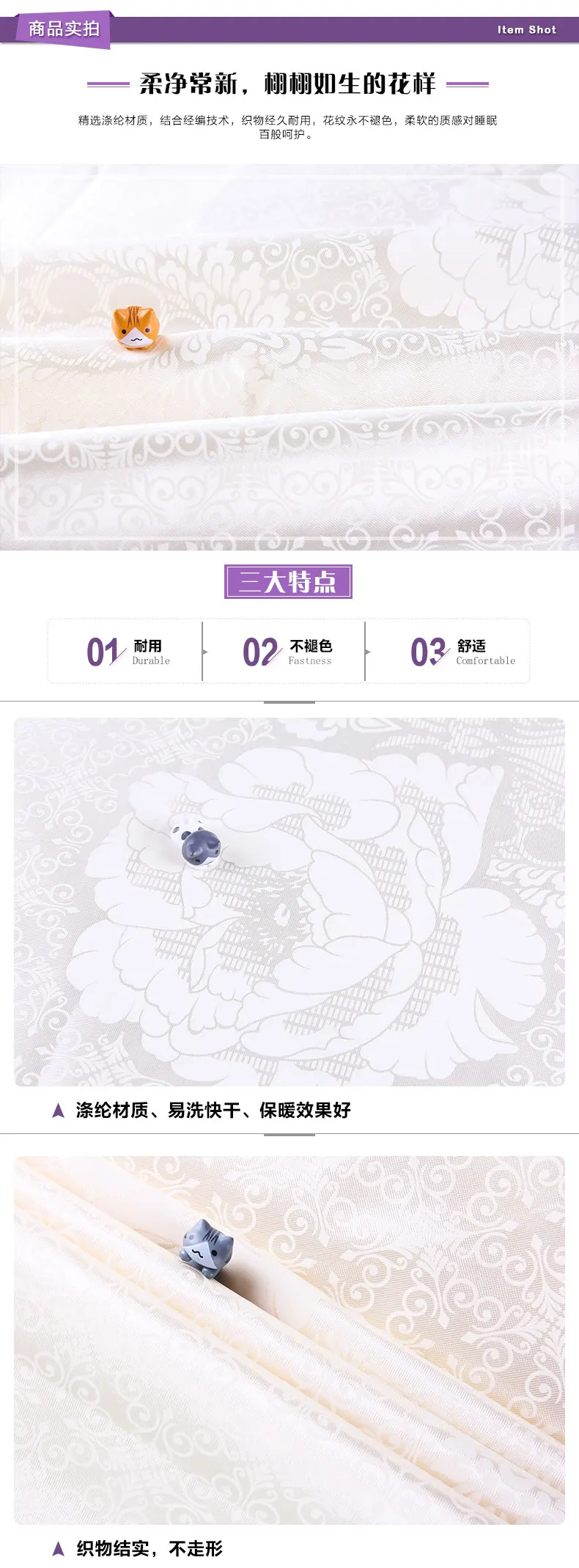Image resolution: width=579 pixels, height=1568 pixels.
Task: Click the 03 number graphic
Action: [429, 652]
